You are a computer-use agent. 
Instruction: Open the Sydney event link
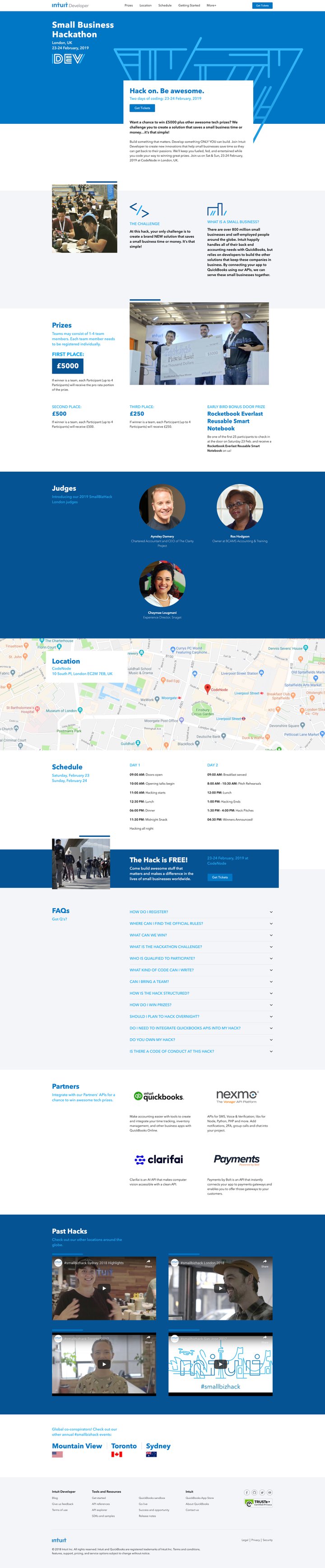pyautogui.click(x=158, y=1446)
